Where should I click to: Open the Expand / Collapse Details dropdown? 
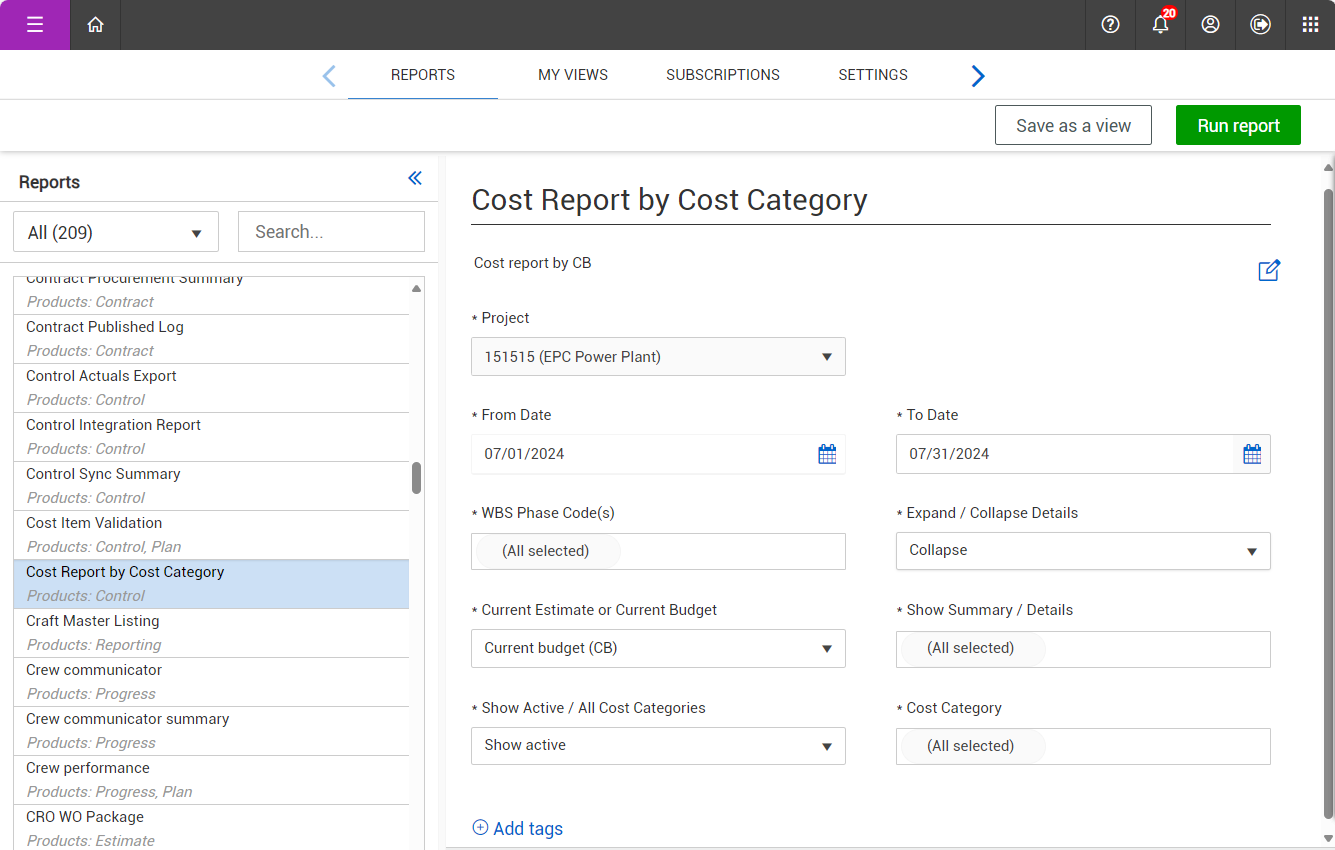(1083, 551)
